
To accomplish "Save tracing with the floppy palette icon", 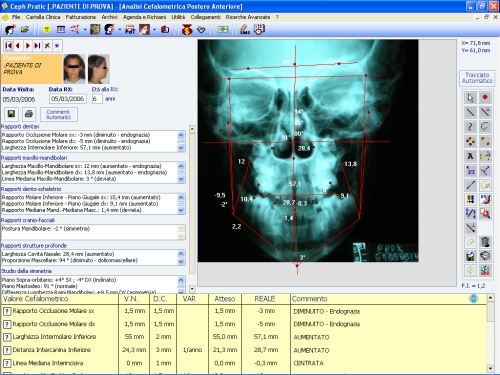I will 470,256.
